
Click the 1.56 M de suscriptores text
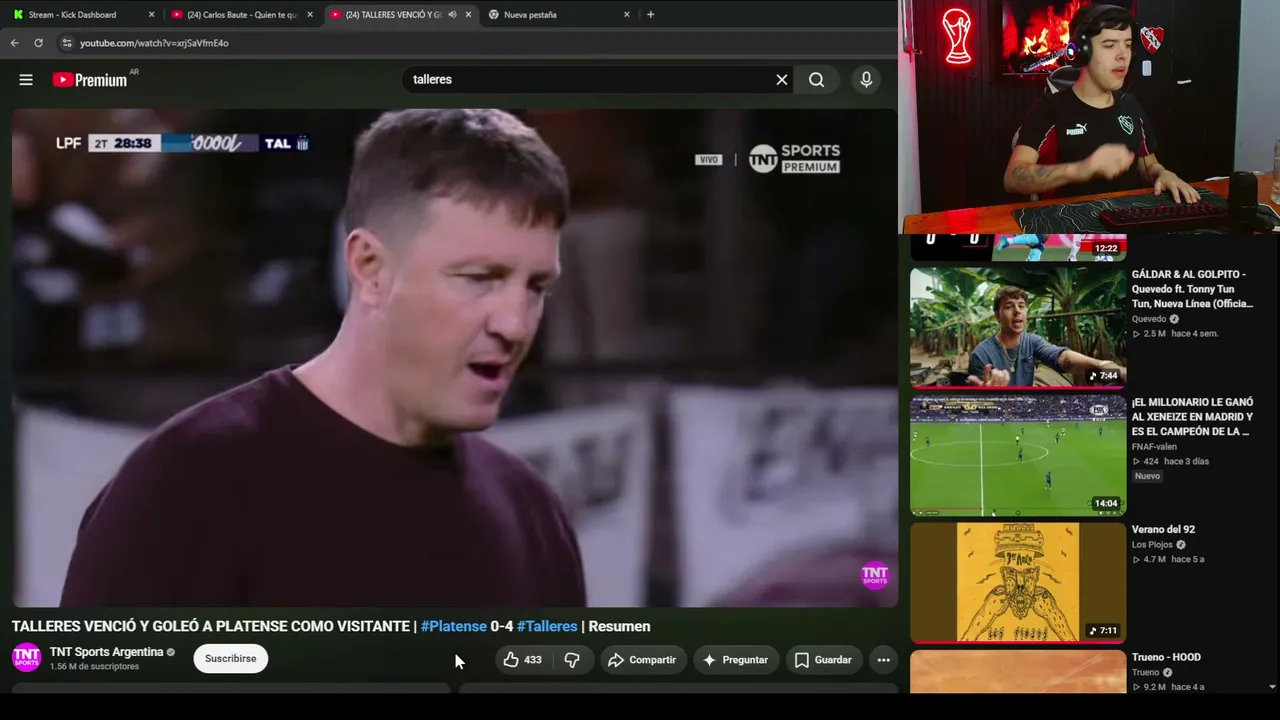click(94, 667)
